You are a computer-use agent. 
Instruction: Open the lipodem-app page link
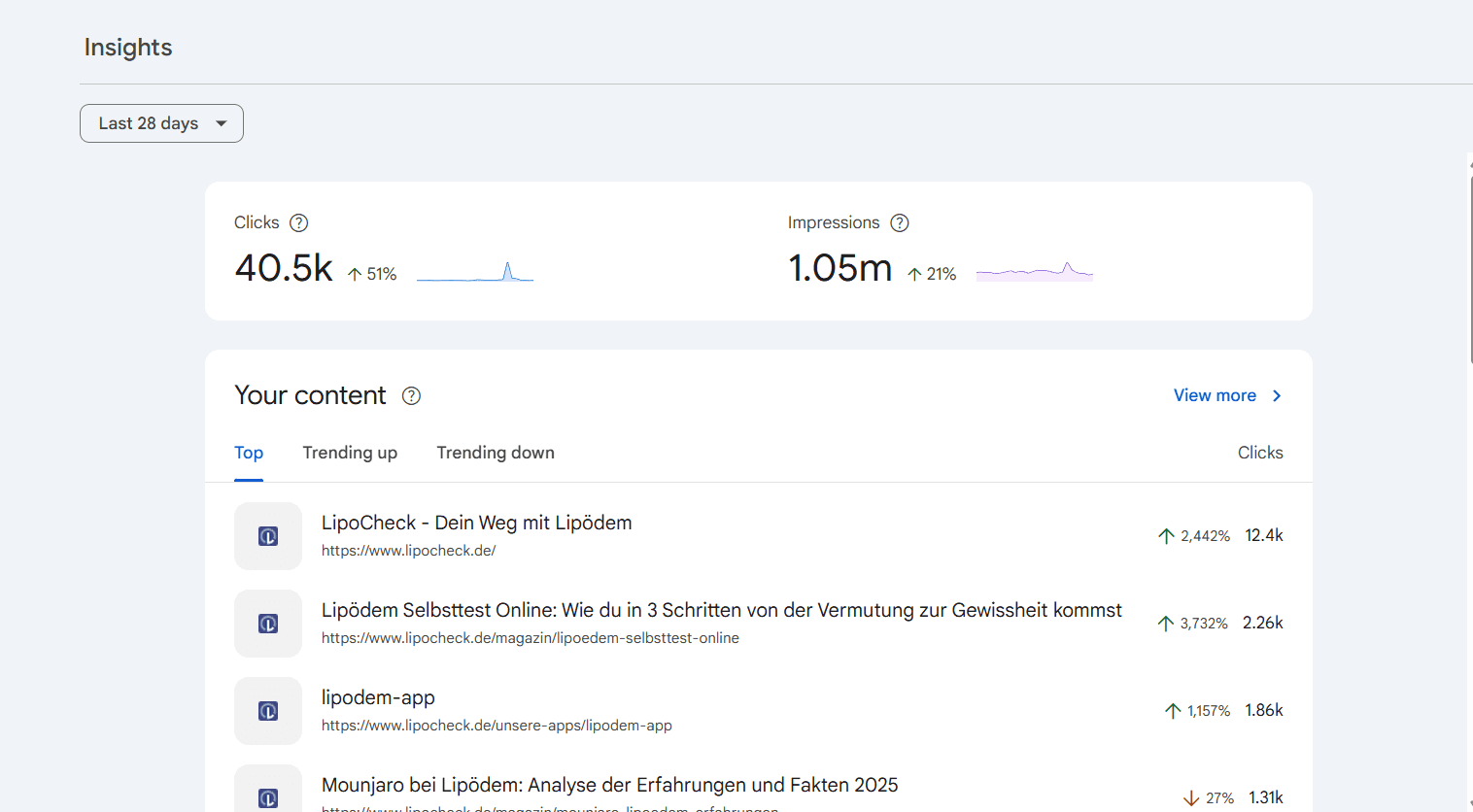tap(378, 697)
